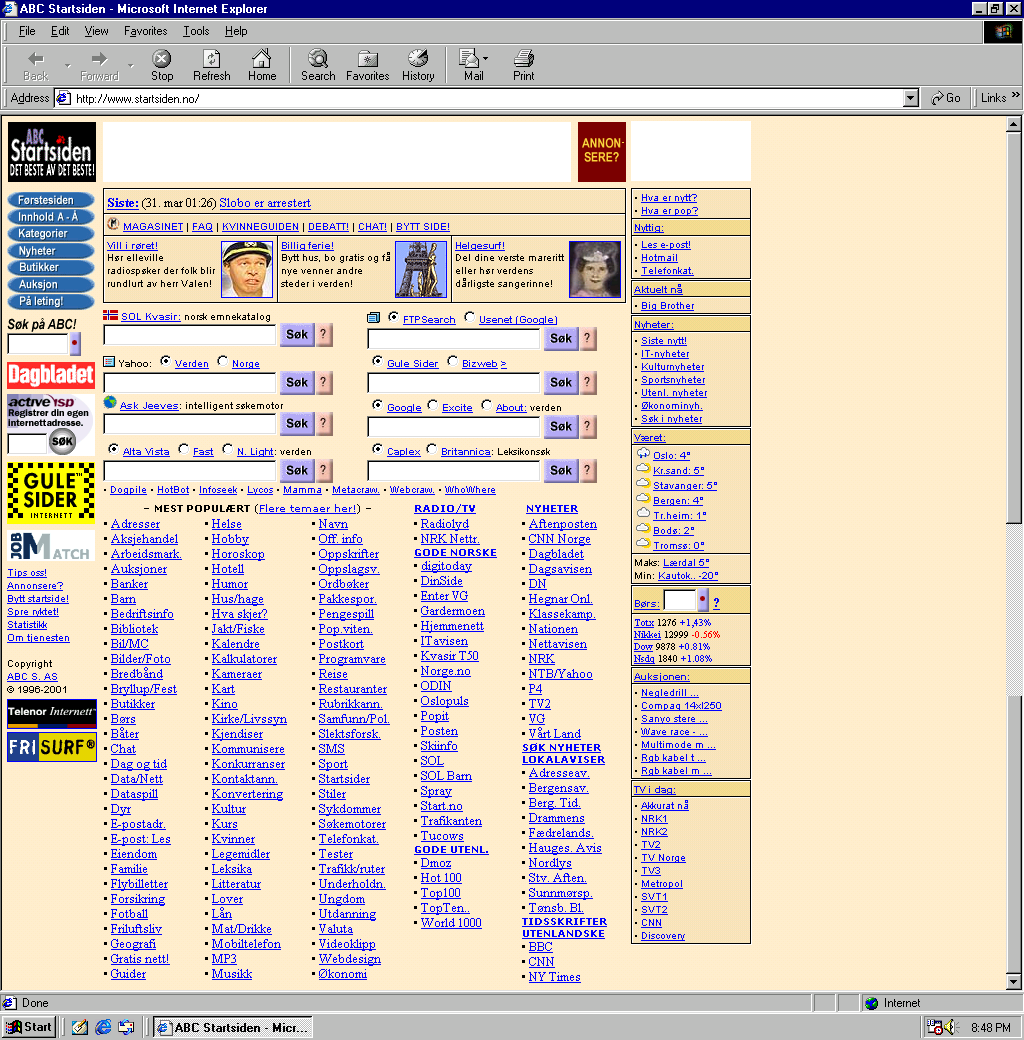This screenshot has height=1040, width=1024.
Task: Expand the Links toolbar chevron
Action: point(1015,97)
